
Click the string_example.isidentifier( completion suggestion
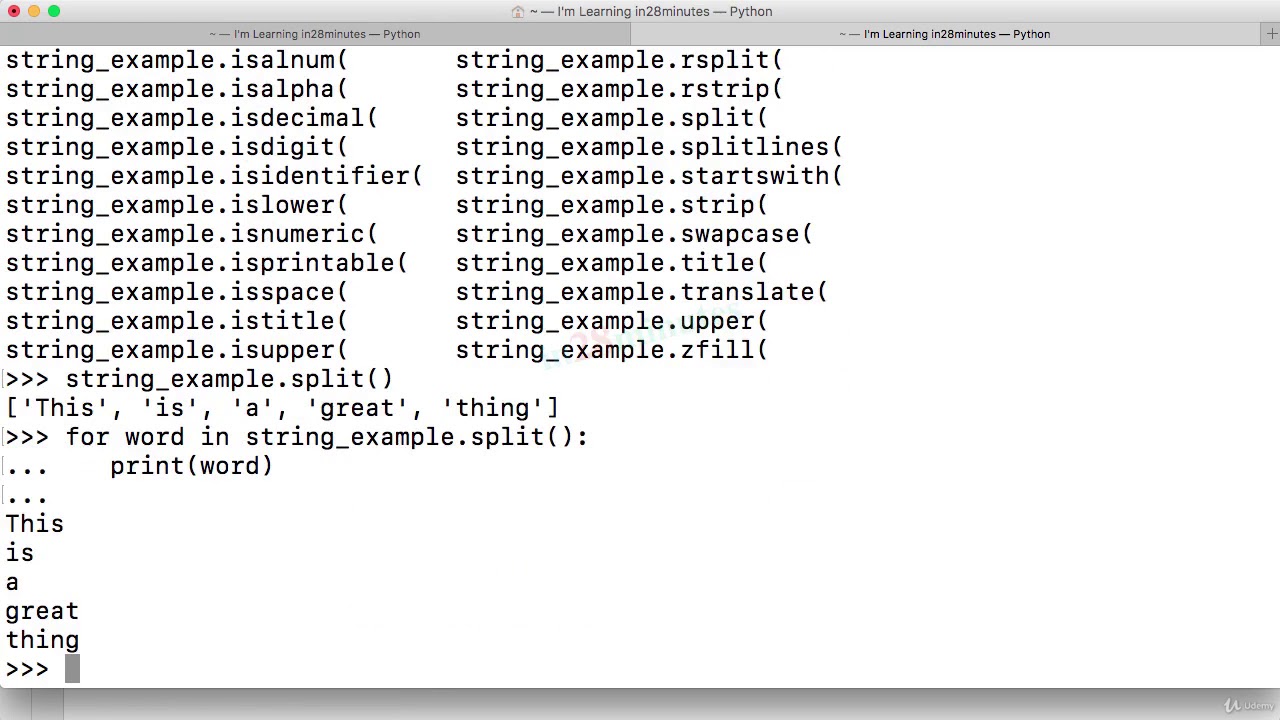coord(214,176)
